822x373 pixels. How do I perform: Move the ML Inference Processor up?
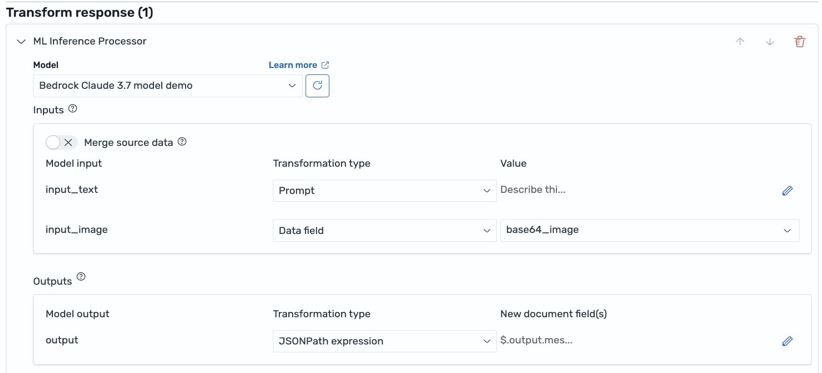coord(740,42)
